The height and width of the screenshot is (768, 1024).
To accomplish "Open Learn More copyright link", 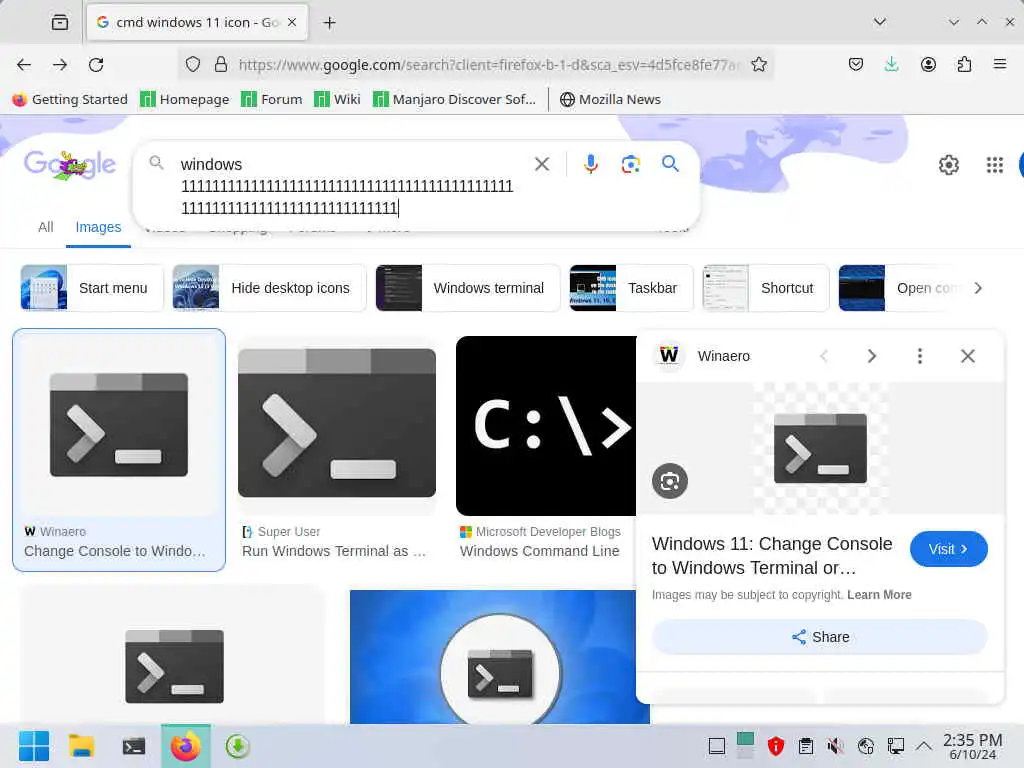I will 879,595.
